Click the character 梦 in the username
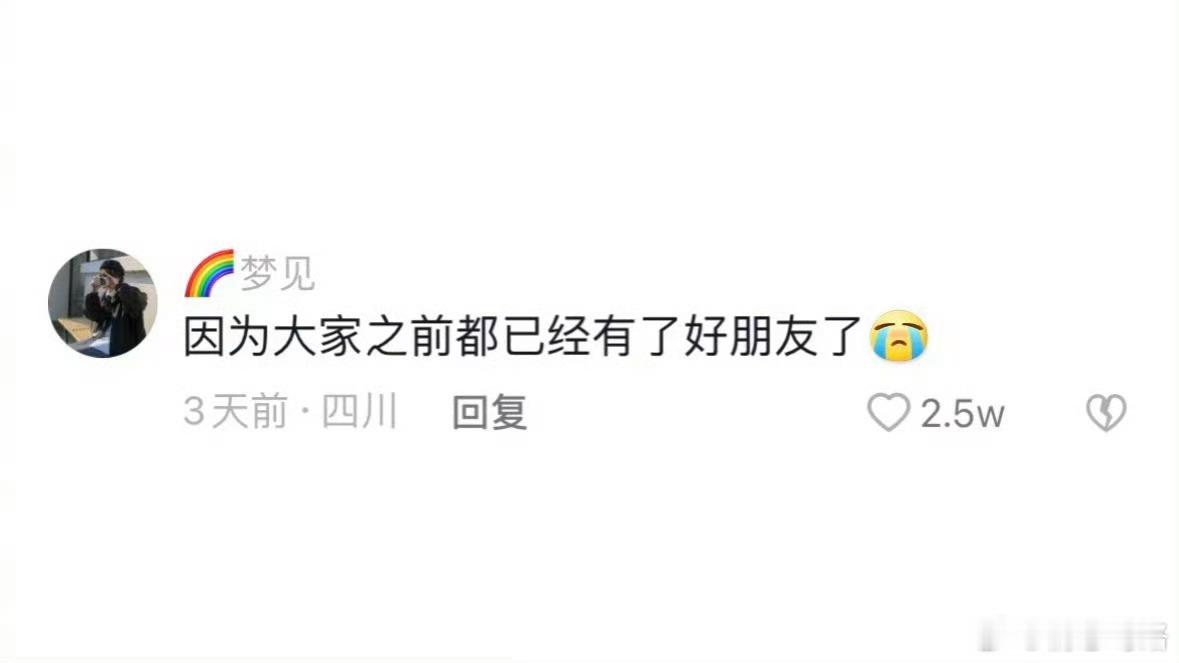1179x663 pixels. 259,273
